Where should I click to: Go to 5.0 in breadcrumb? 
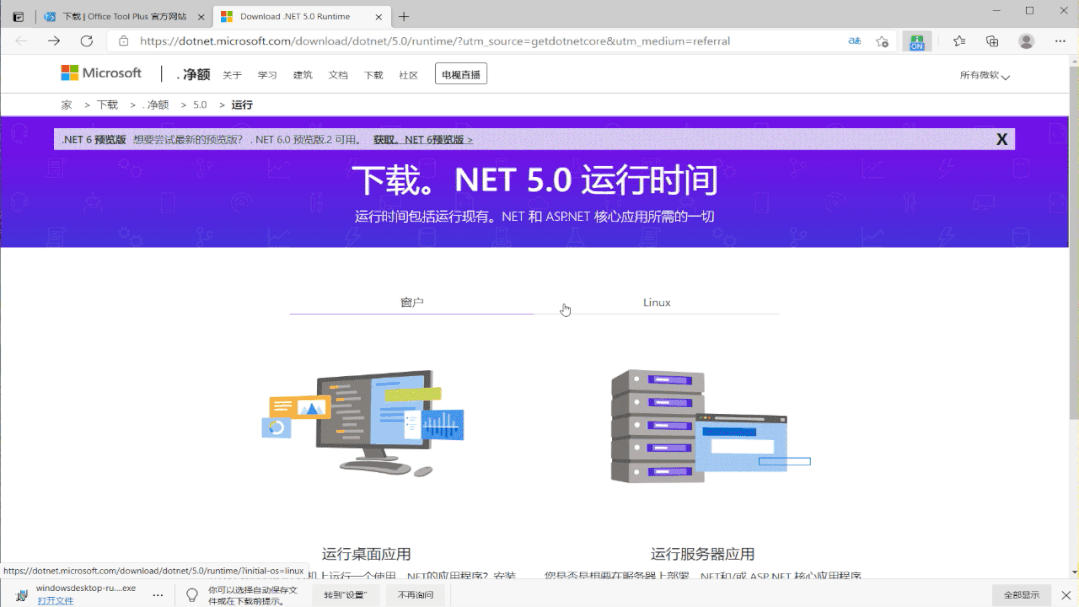tap(200, 105)
